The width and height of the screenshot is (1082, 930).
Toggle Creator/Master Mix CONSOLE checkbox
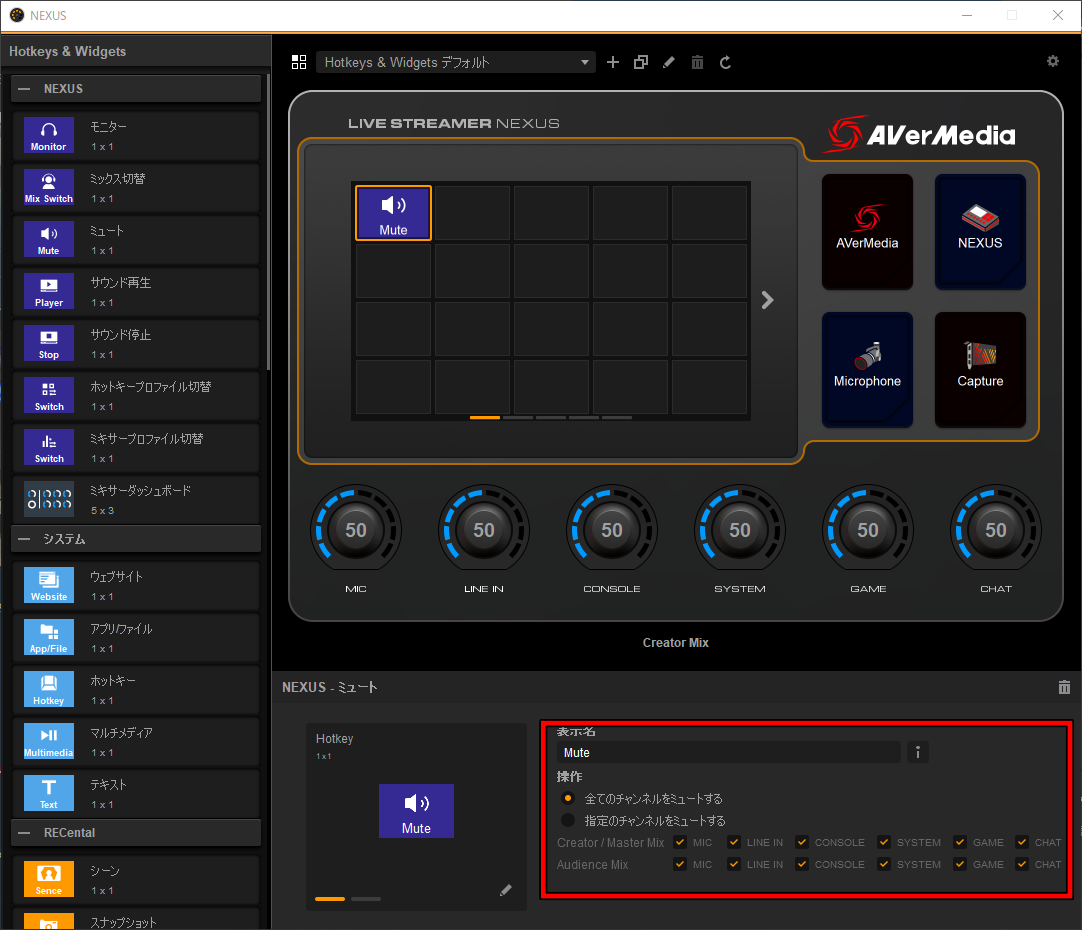[x=802, y=842]
